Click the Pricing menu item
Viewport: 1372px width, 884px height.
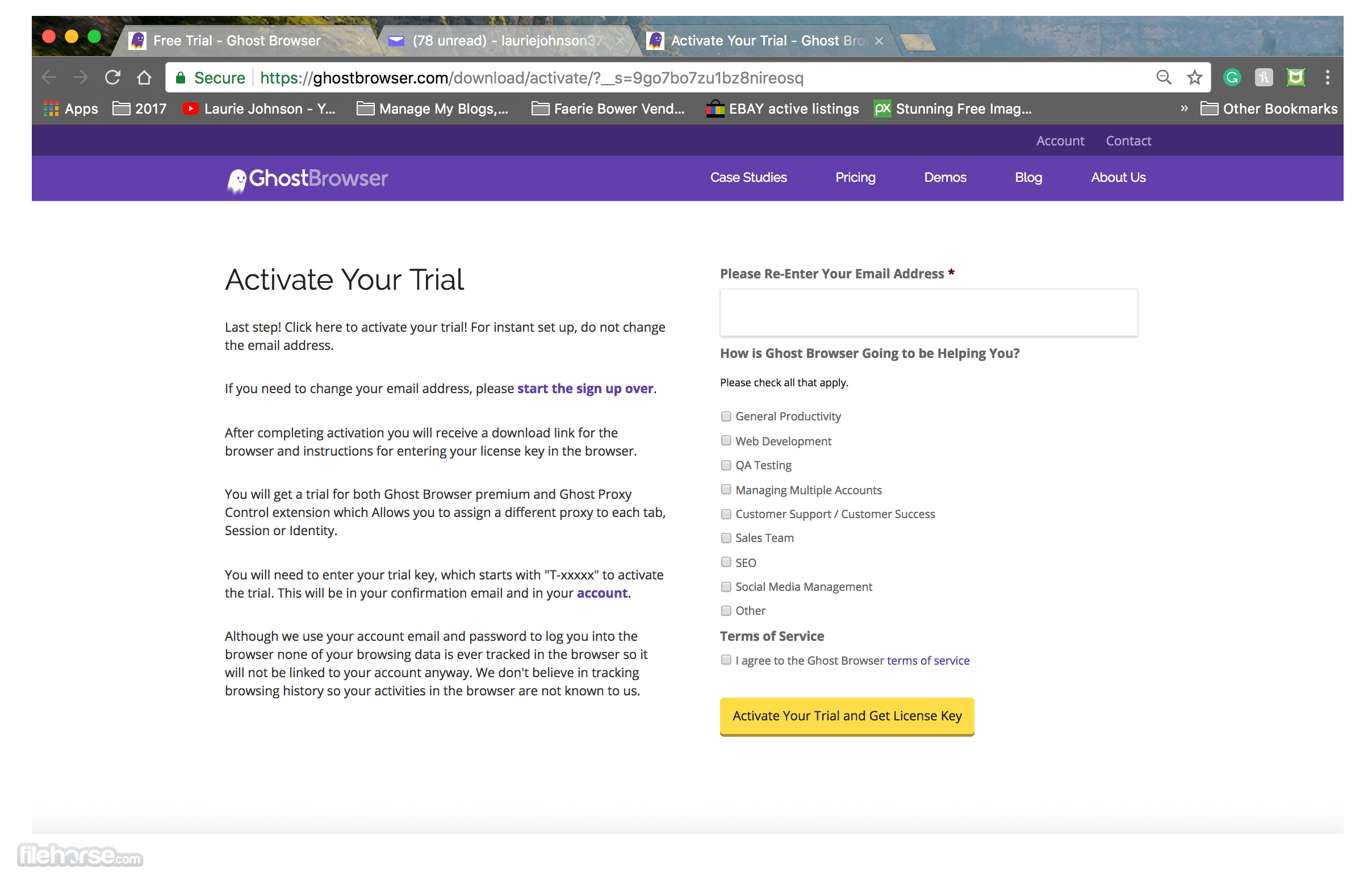coord(855,177)
